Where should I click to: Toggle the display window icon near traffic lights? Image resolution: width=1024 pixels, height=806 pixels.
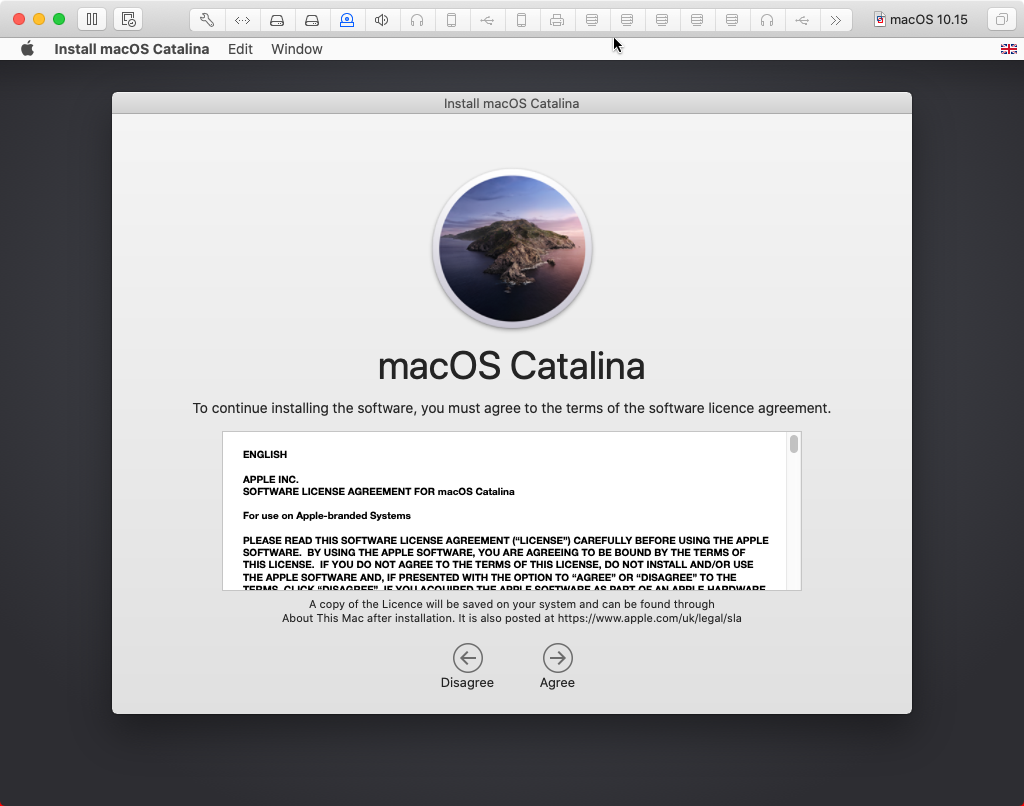click(x=128, y=18)
